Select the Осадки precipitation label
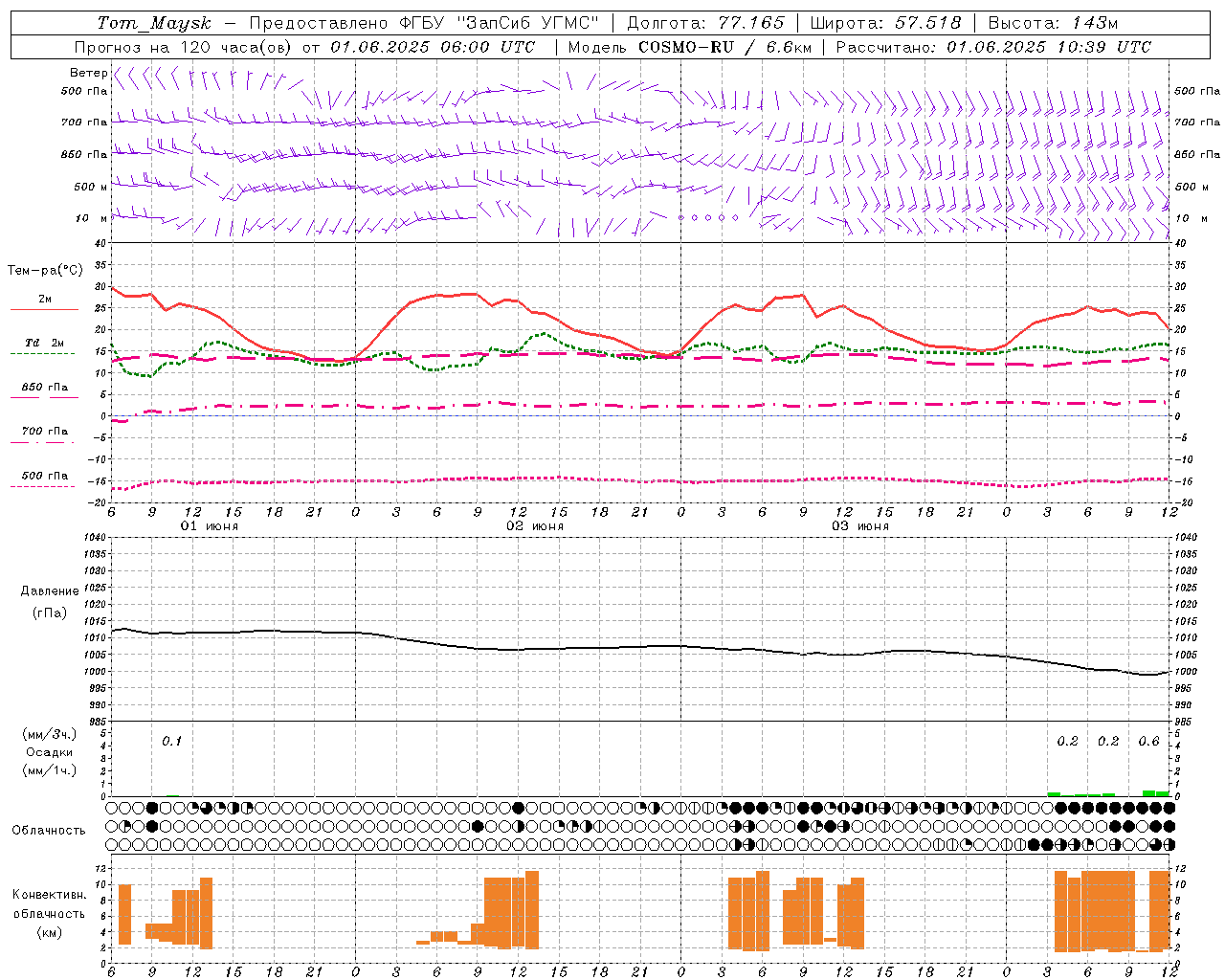This screenshot has width=1225, height=980. (x=49, y=752)
